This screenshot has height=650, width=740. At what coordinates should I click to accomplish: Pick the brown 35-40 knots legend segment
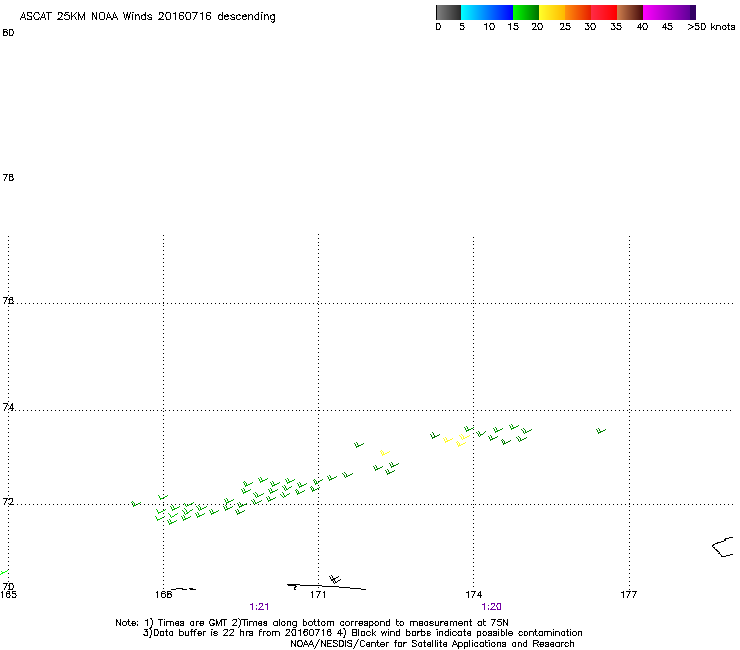tap(630, 12)
